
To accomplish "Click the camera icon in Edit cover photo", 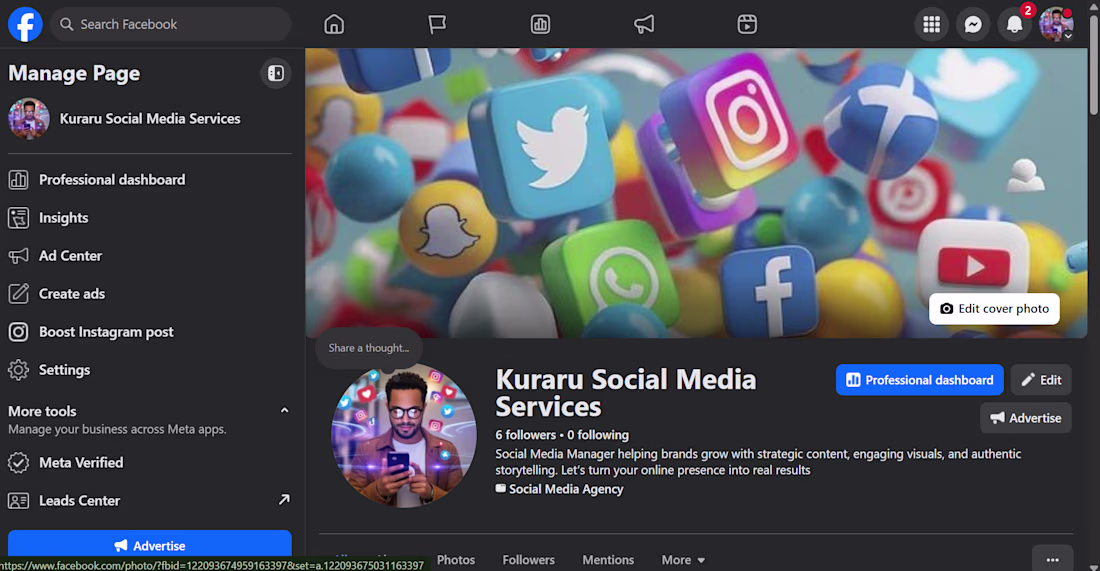I will pos(946,309).
